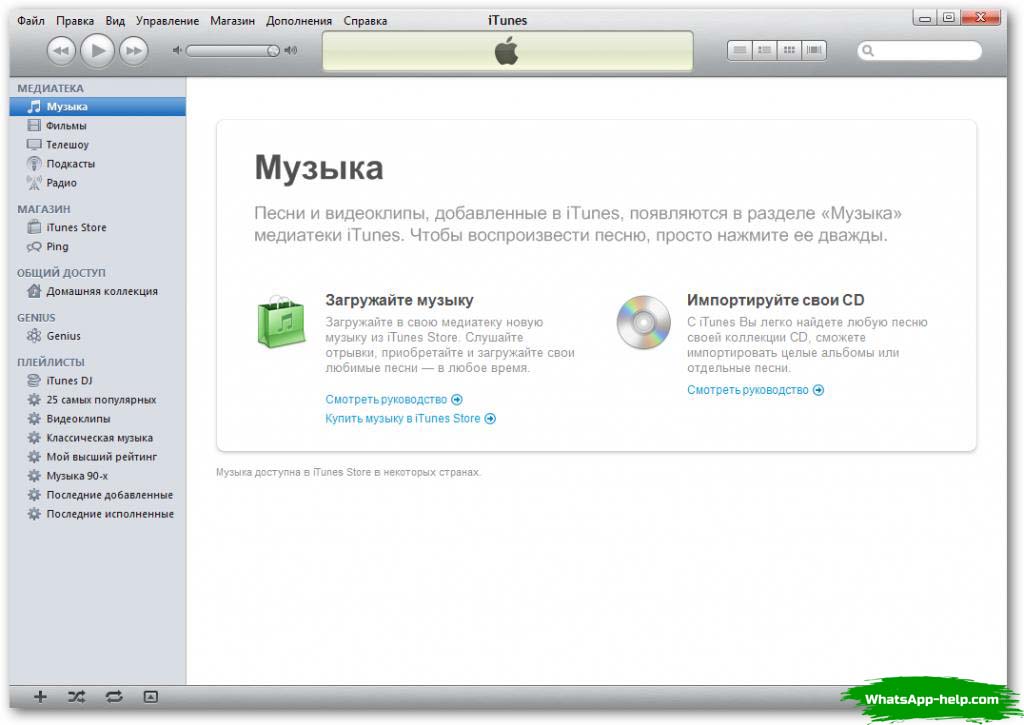Viewport: 1024px width, 725px height.
Task: Click Смотреть руководство under Загружайте музыку
Action: [x=394, y=399]
